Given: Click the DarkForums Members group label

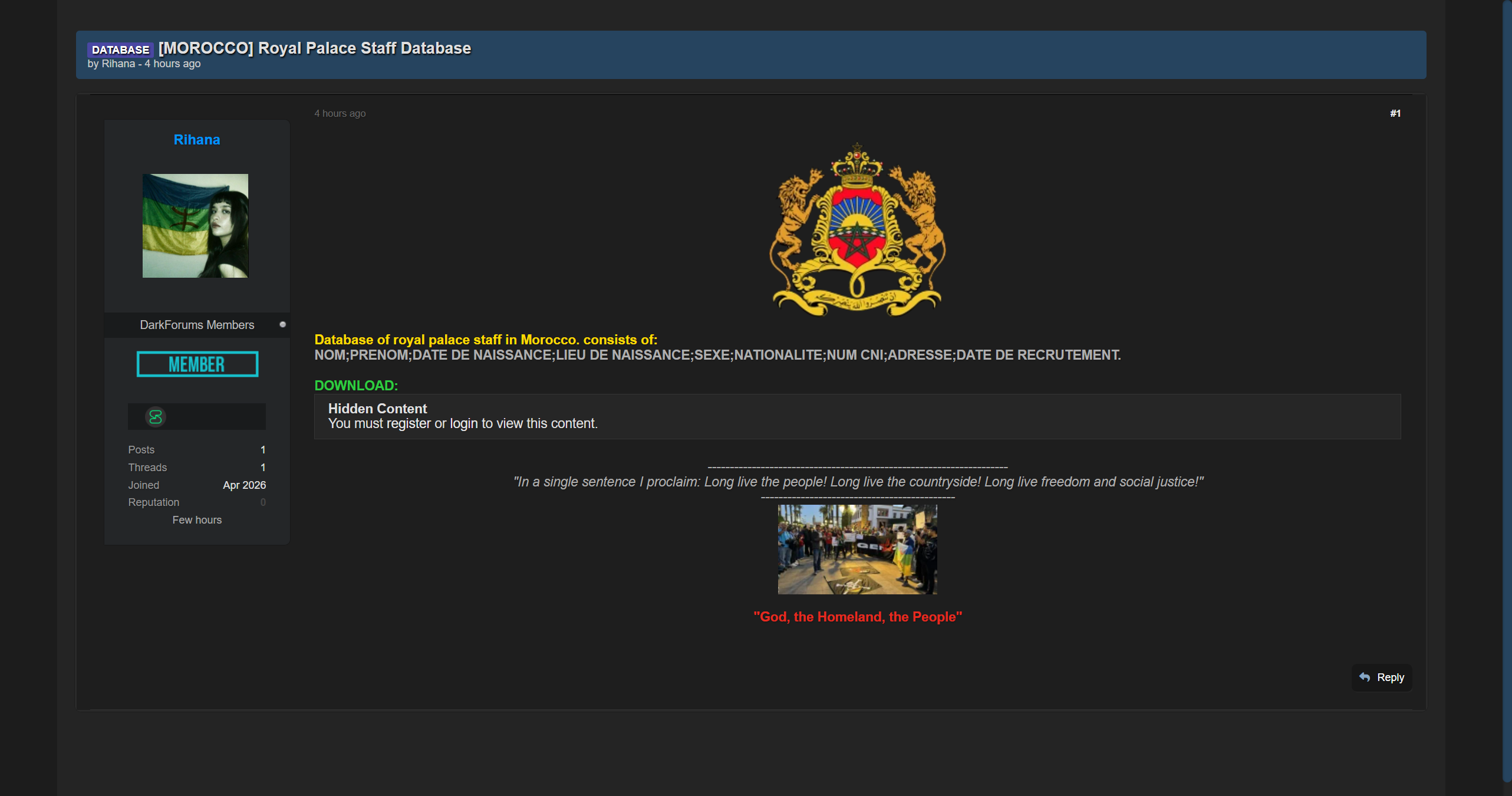Looking at the screenshot, I should (197, 325).
